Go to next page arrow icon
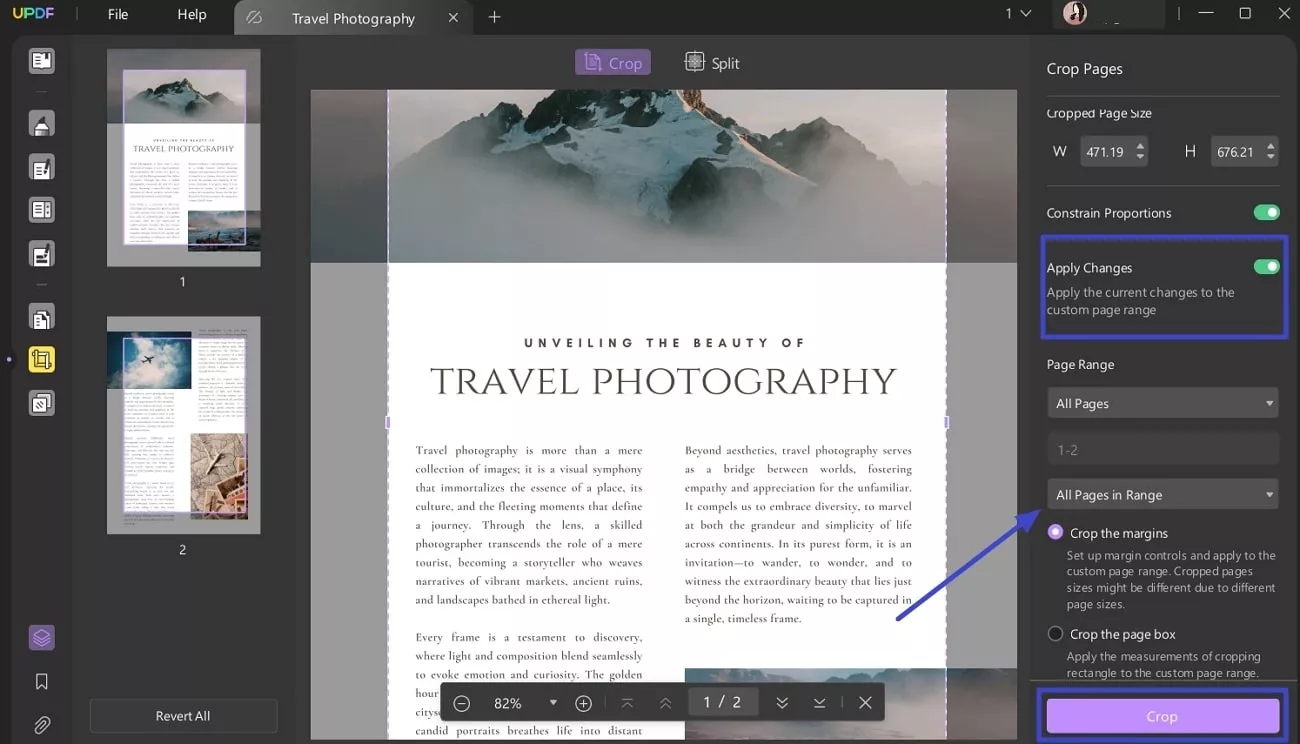Screen dimensions: 1300x744 782,703
